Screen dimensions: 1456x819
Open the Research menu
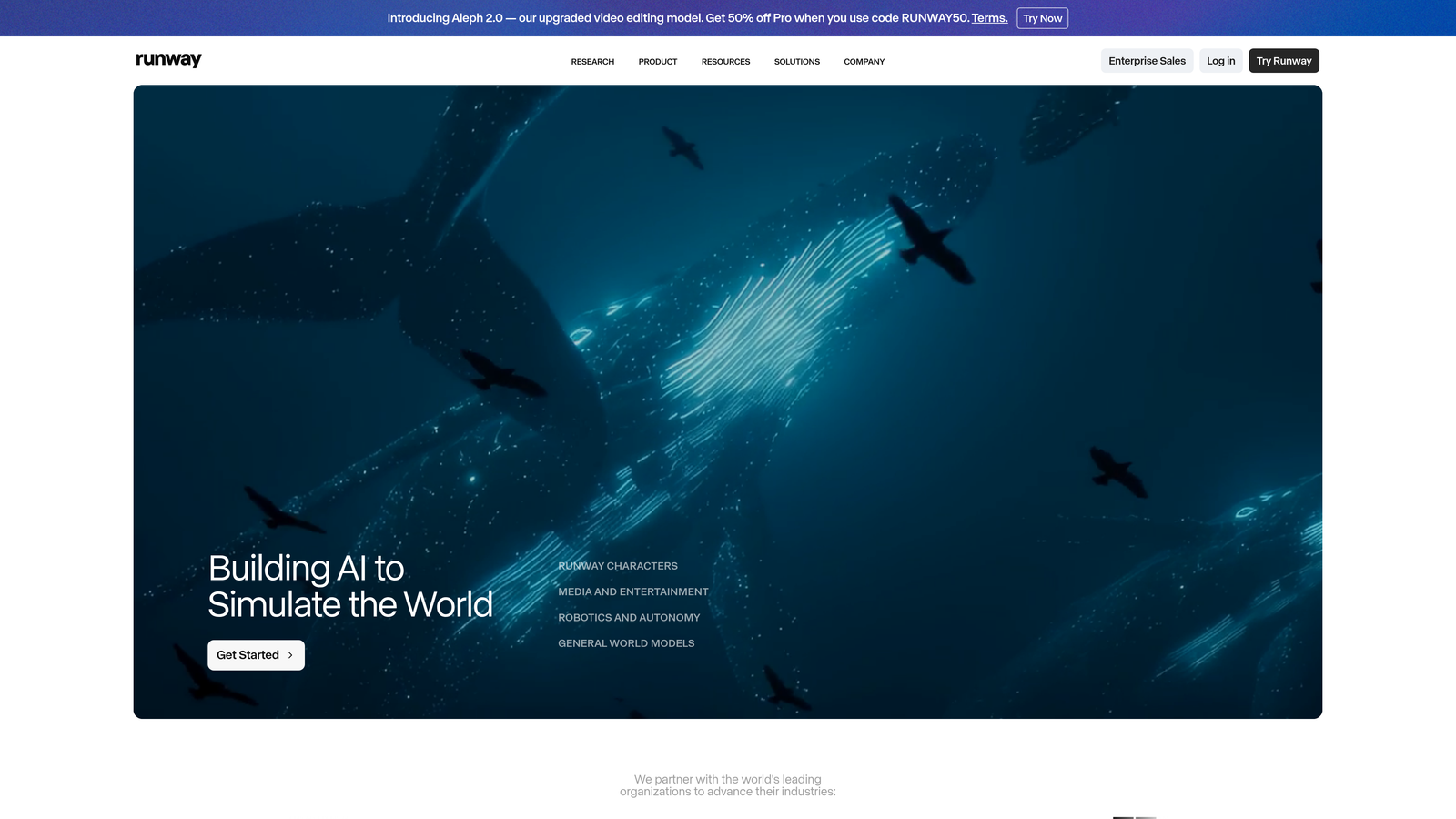coord(592,62)
